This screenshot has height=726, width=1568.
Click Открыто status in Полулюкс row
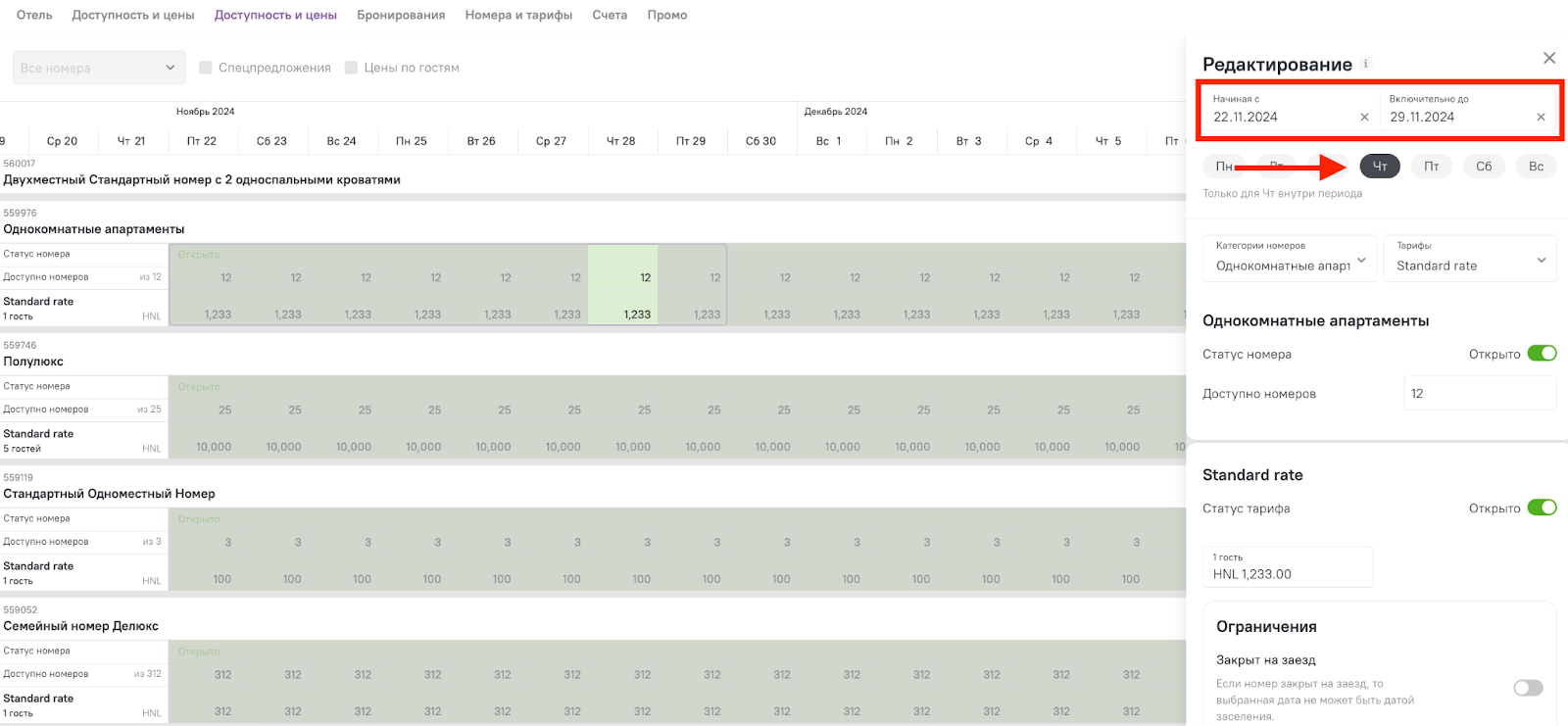coord(199,387)
